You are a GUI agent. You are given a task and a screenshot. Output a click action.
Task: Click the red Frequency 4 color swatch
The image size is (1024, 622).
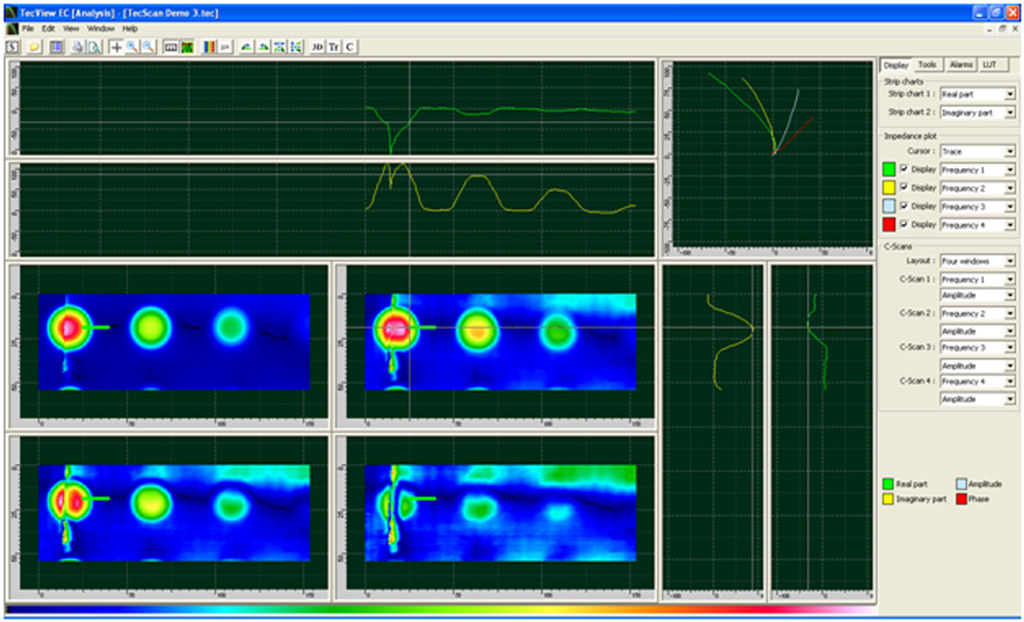point(889,225)
